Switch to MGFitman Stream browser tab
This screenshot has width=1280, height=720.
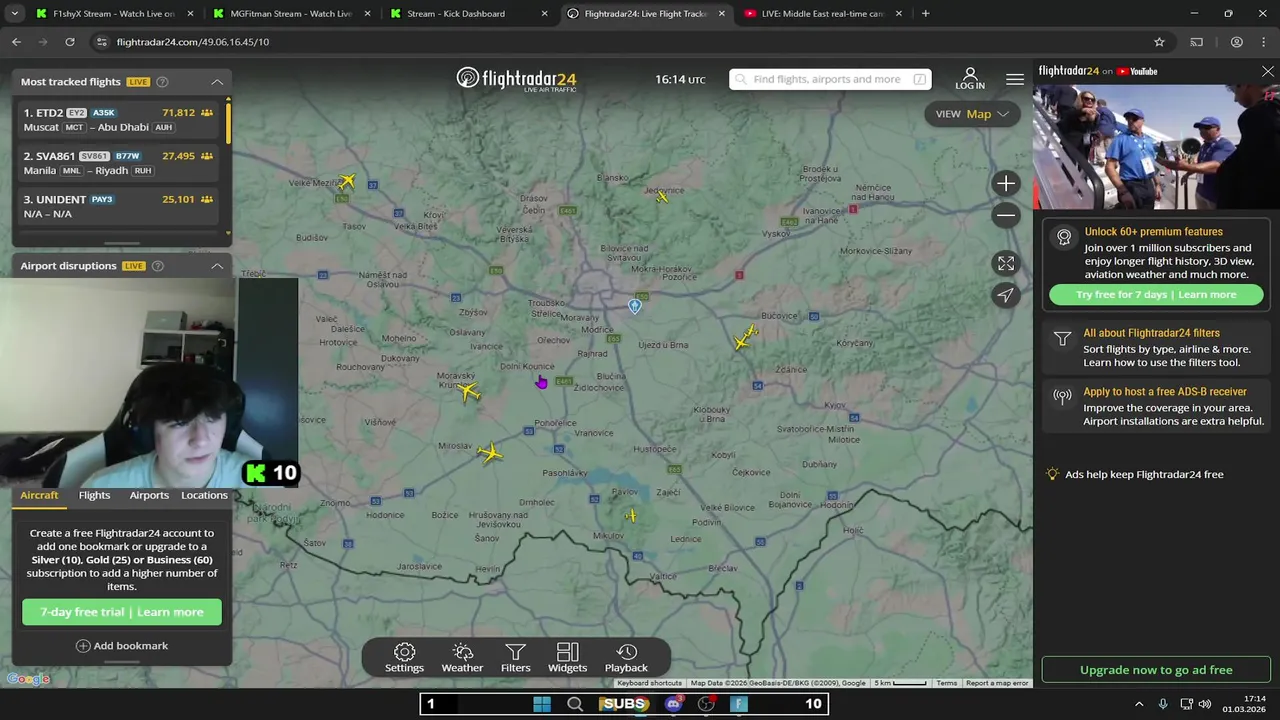pos(290,14)
